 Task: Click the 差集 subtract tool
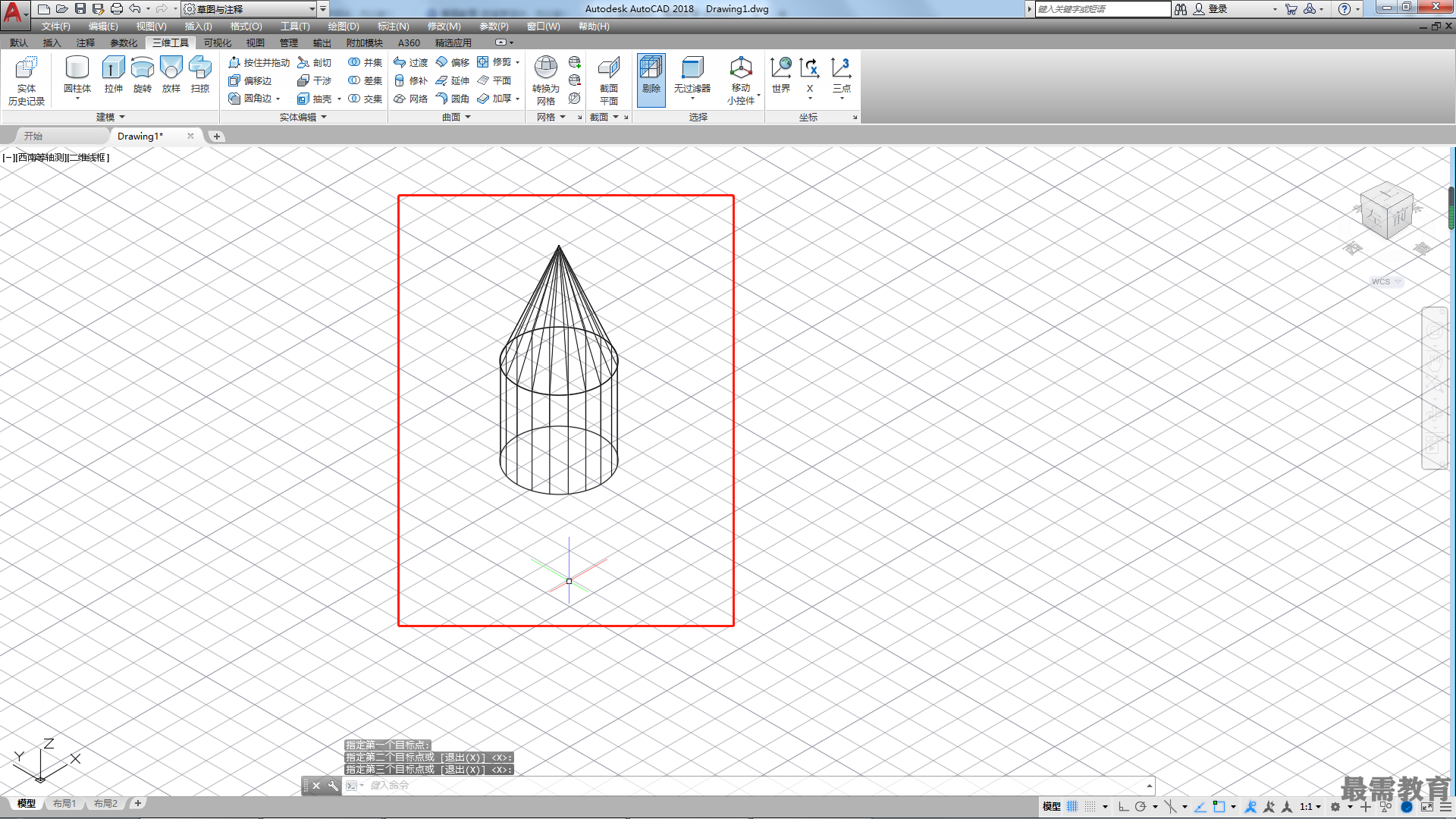point(365,80)
